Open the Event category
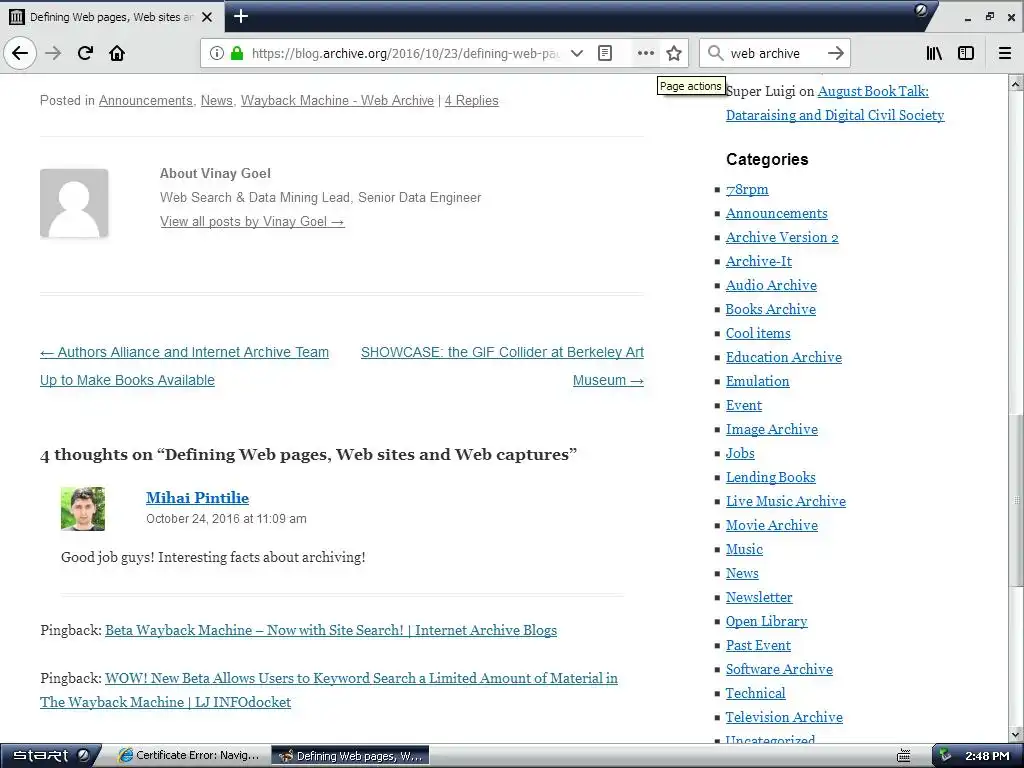Viewport: 1024px width, 768px height. pos(744,406)
